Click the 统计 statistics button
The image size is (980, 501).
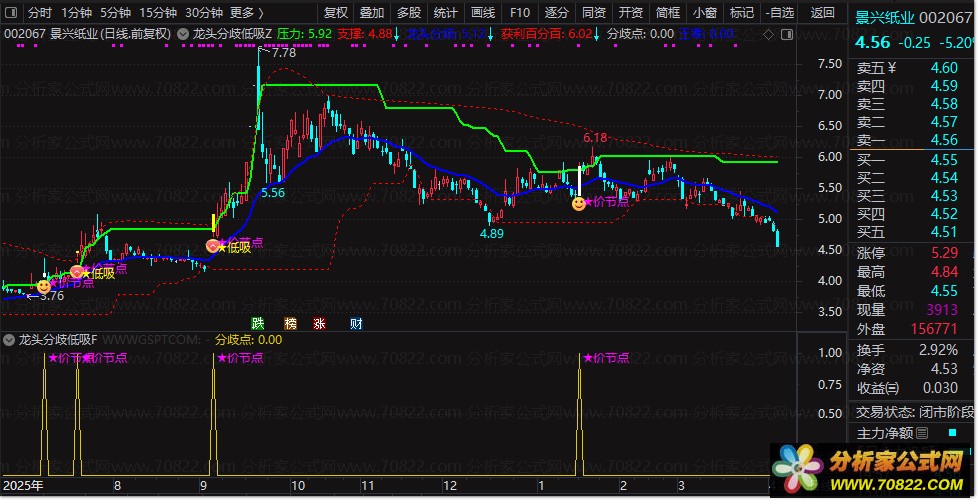pos(446,12)
